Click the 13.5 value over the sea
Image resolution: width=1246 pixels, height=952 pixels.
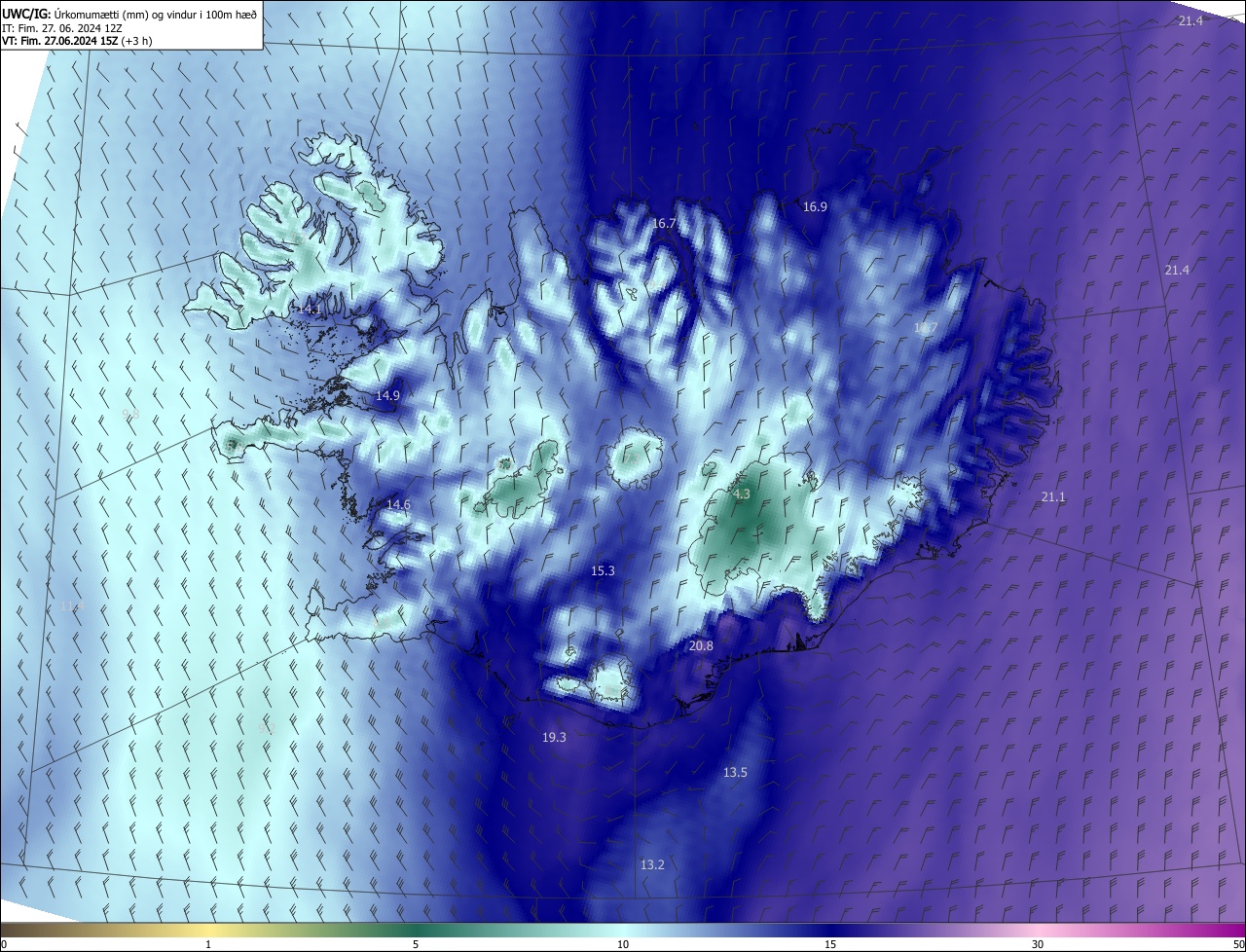click(x=735, y=772)
